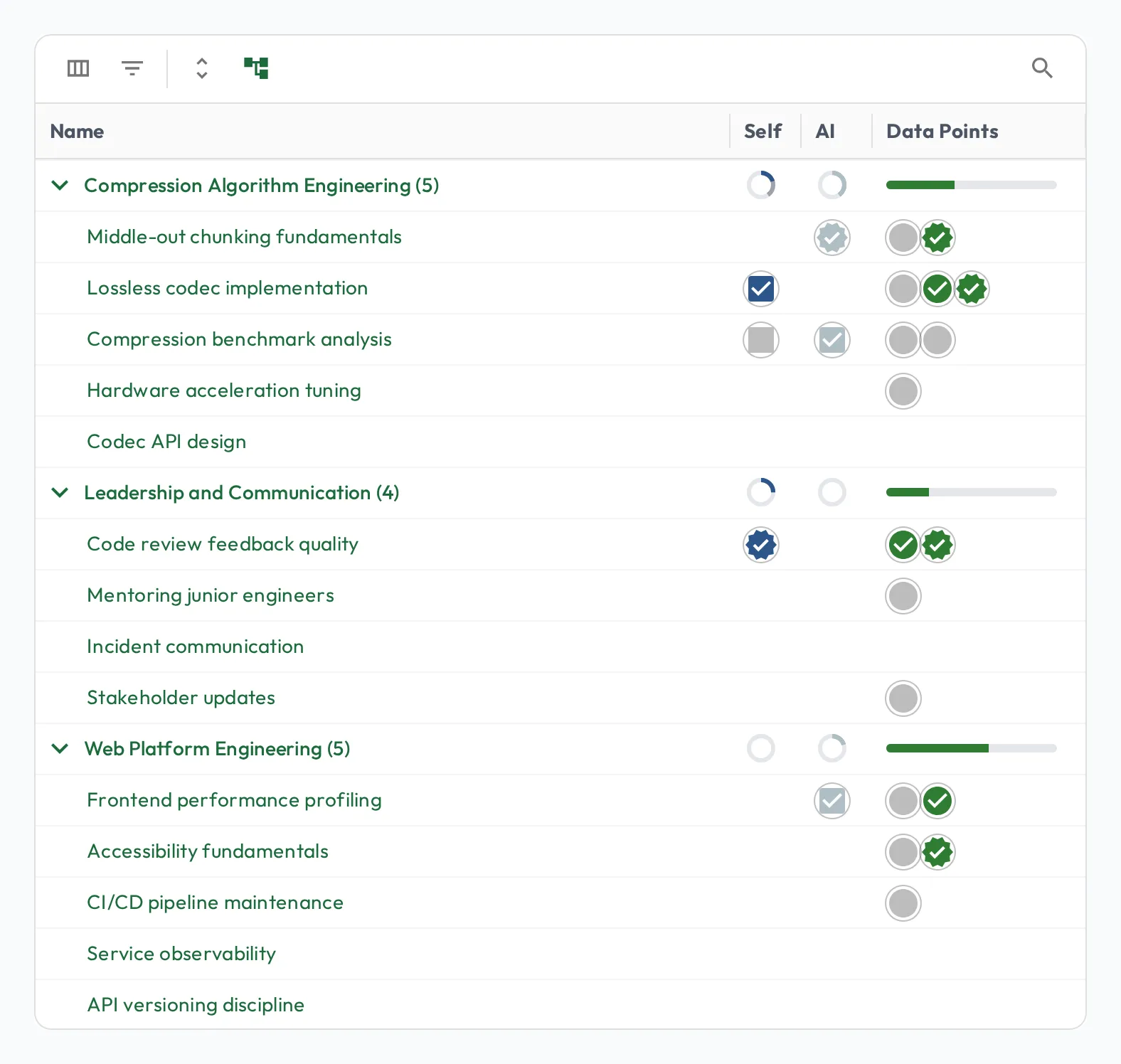Click gray data point for Accessibility fundamentals

pyautogui.click(x=903, y=852)
